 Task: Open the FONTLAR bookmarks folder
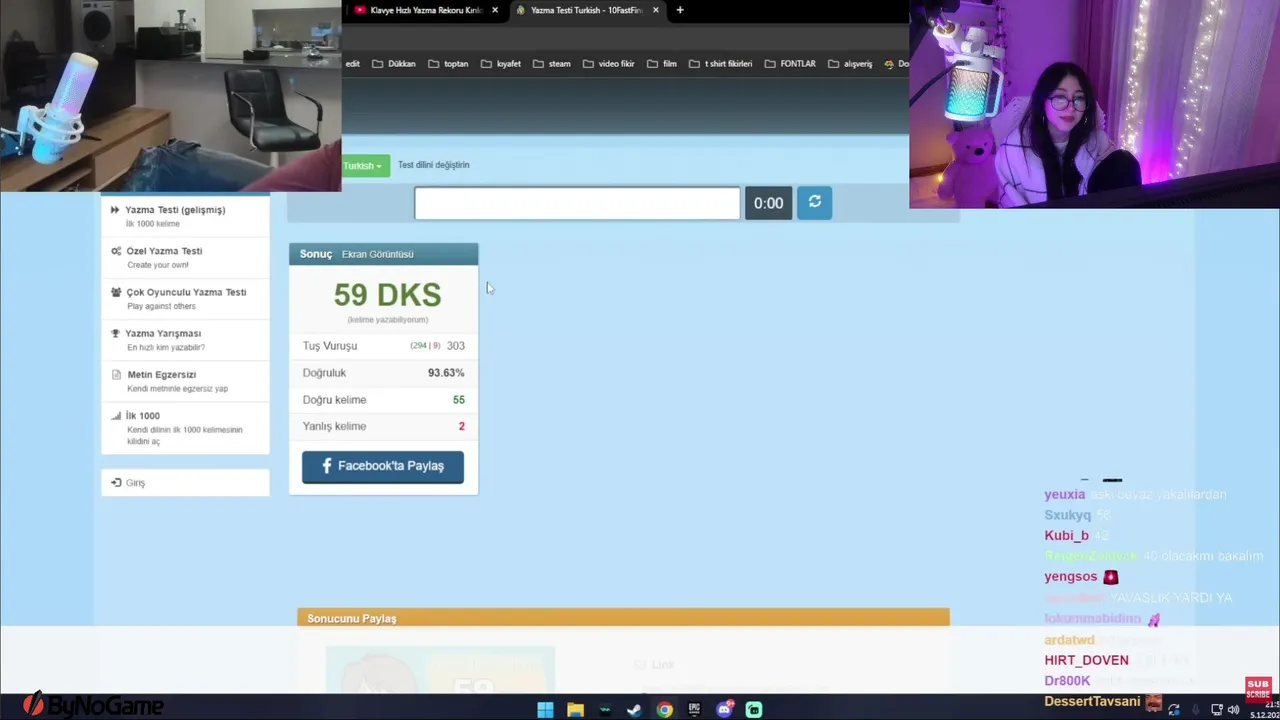pyautogui.click(x=790, y=64)
